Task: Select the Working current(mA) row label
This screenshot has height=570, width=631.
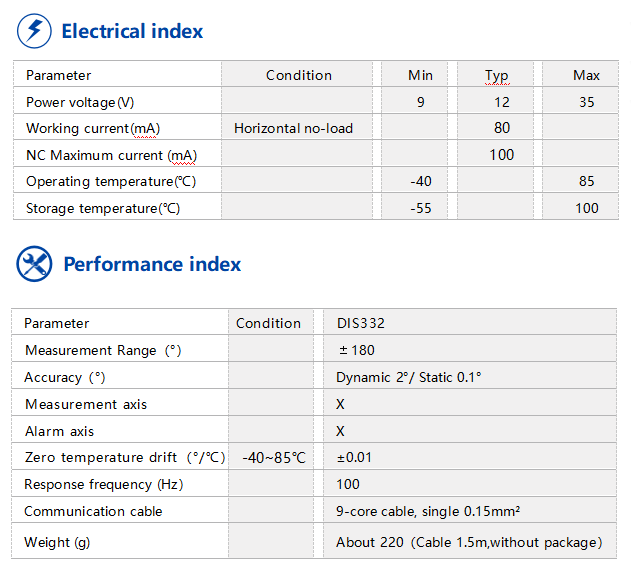Action: 93,128
